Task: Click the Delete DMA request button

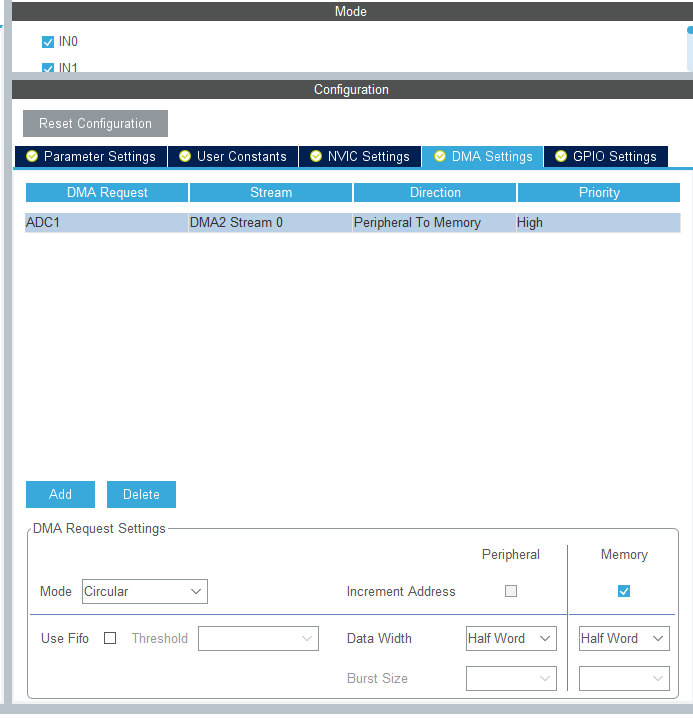Action: click(141, 494)
